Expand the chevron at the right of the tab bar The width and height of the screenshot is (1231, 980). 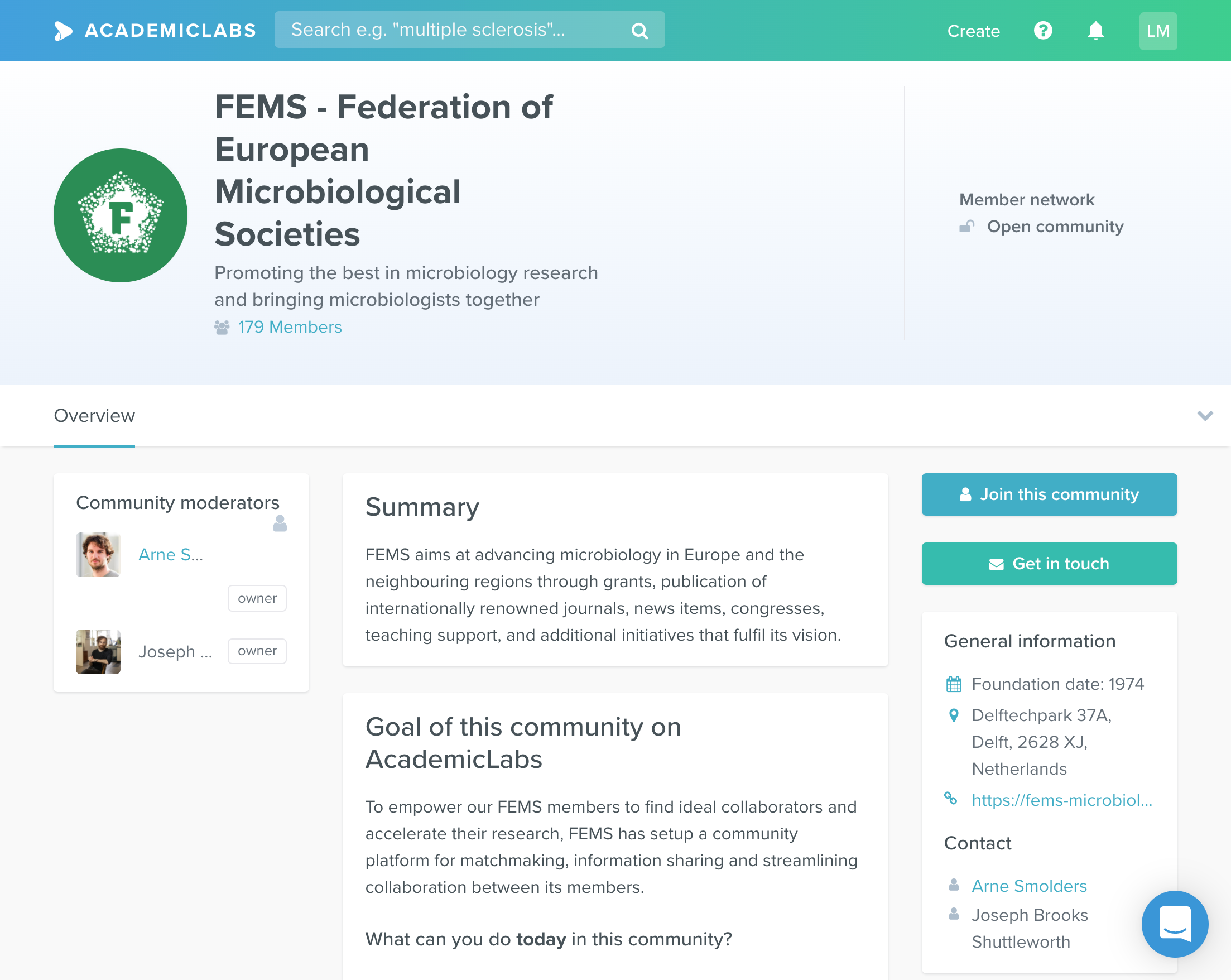[1205, 416]
